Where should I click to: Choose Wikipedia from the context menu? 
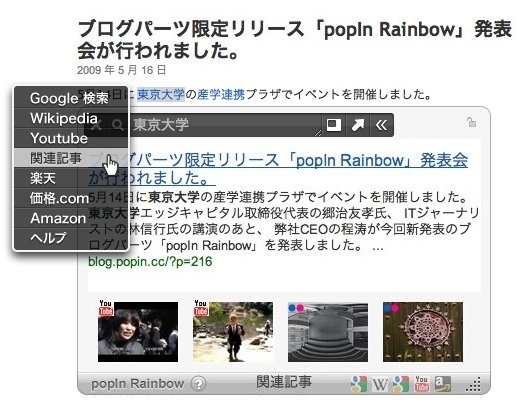click(71, 118)
